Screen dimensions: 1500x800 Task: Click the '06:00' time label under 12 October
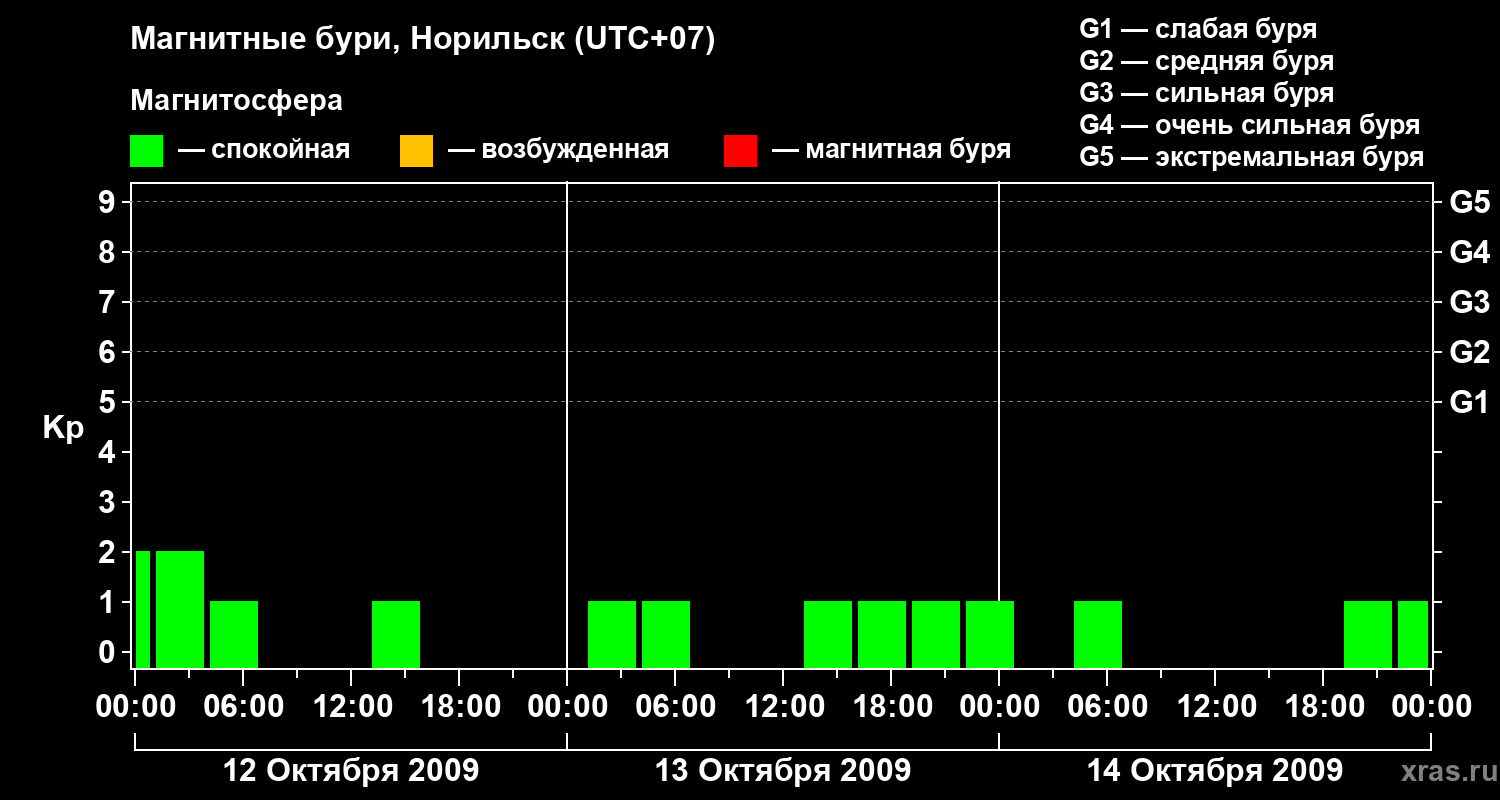[x=243, y=707]
